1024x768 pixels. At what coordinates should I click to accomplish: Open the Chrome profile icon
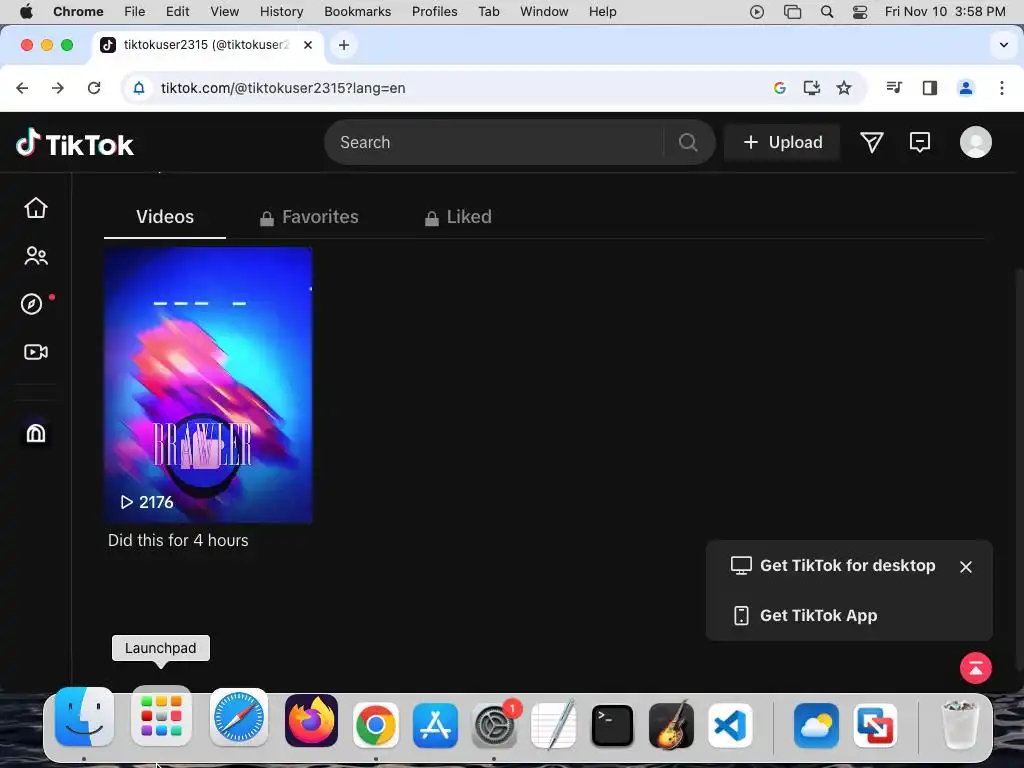pyautogui.click(x=966, y=88)
